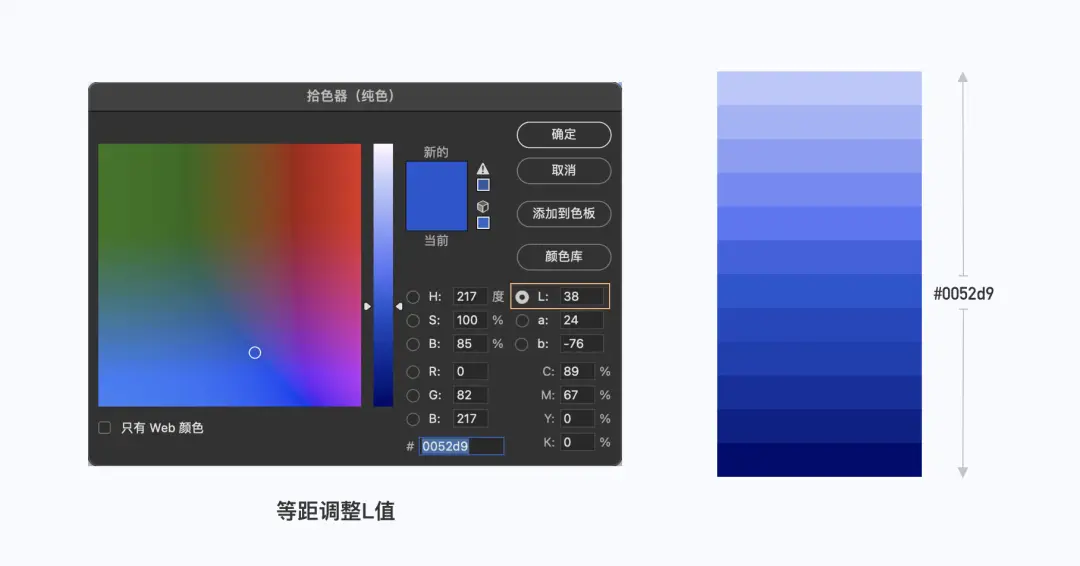
Task: Click the hex field 0052d9
Action: [461, 446]
